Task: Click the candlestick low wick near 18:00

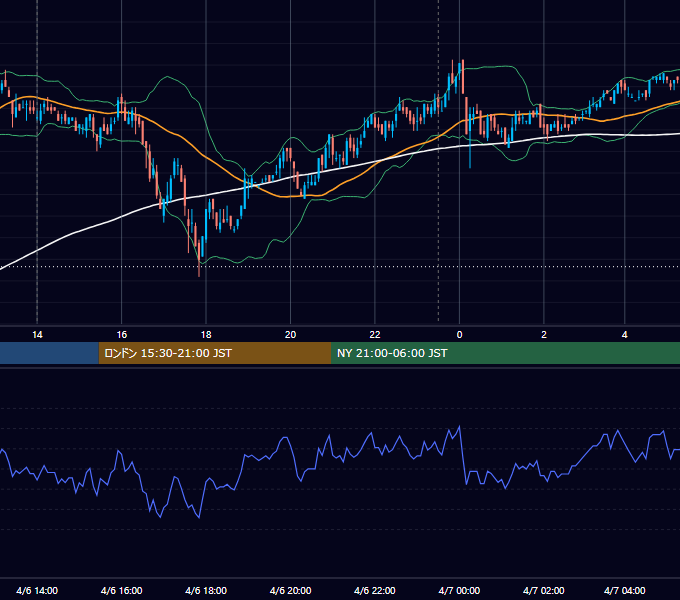Action: (199, 269)
